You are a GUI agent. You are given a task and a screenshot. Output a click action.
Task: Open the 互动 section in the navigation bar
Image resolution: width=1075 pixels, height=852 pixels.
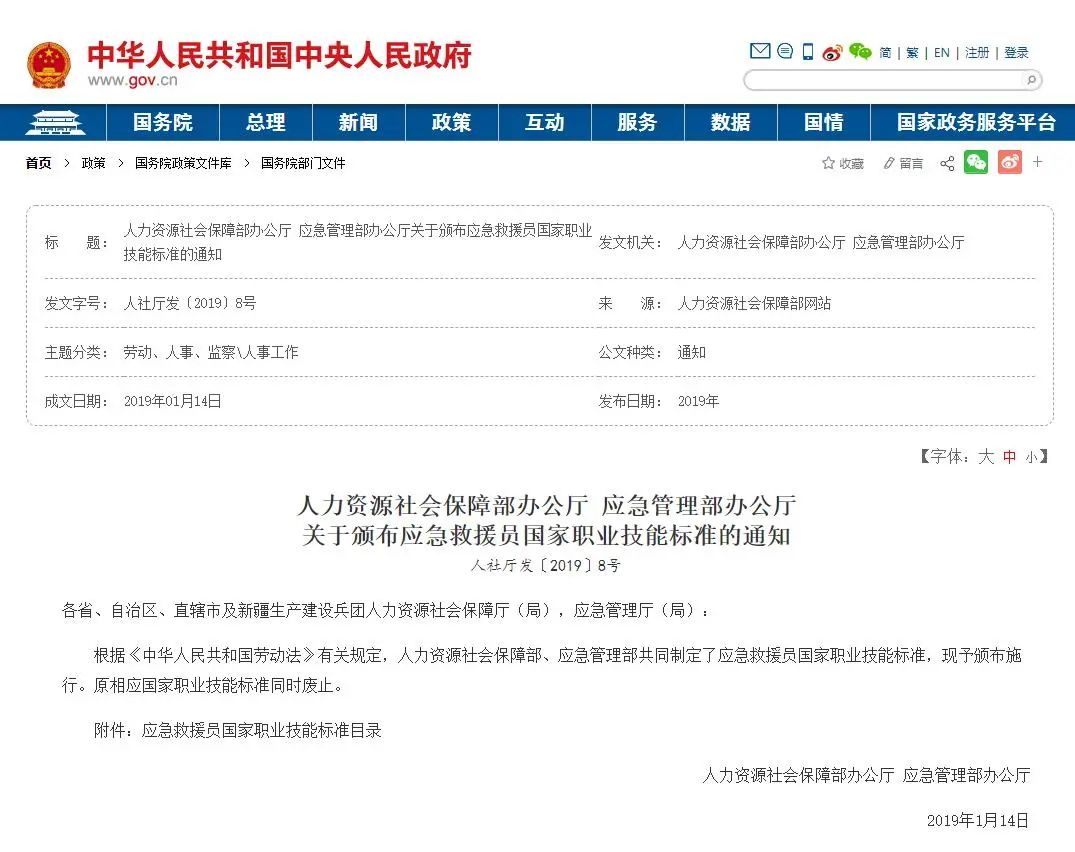[x=544, y=122]
